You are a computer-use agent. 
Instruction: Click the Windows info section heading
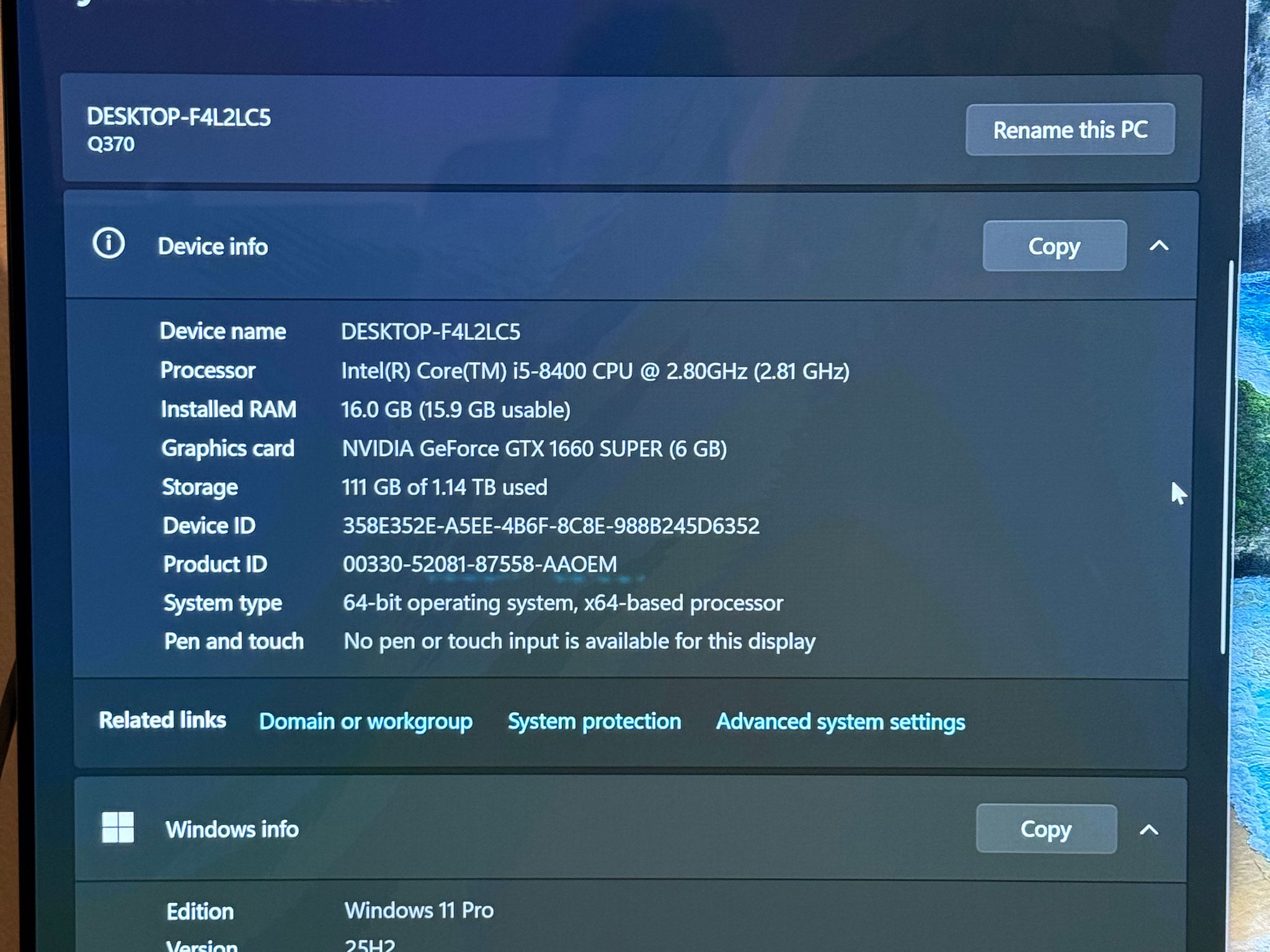coord(232,830)
